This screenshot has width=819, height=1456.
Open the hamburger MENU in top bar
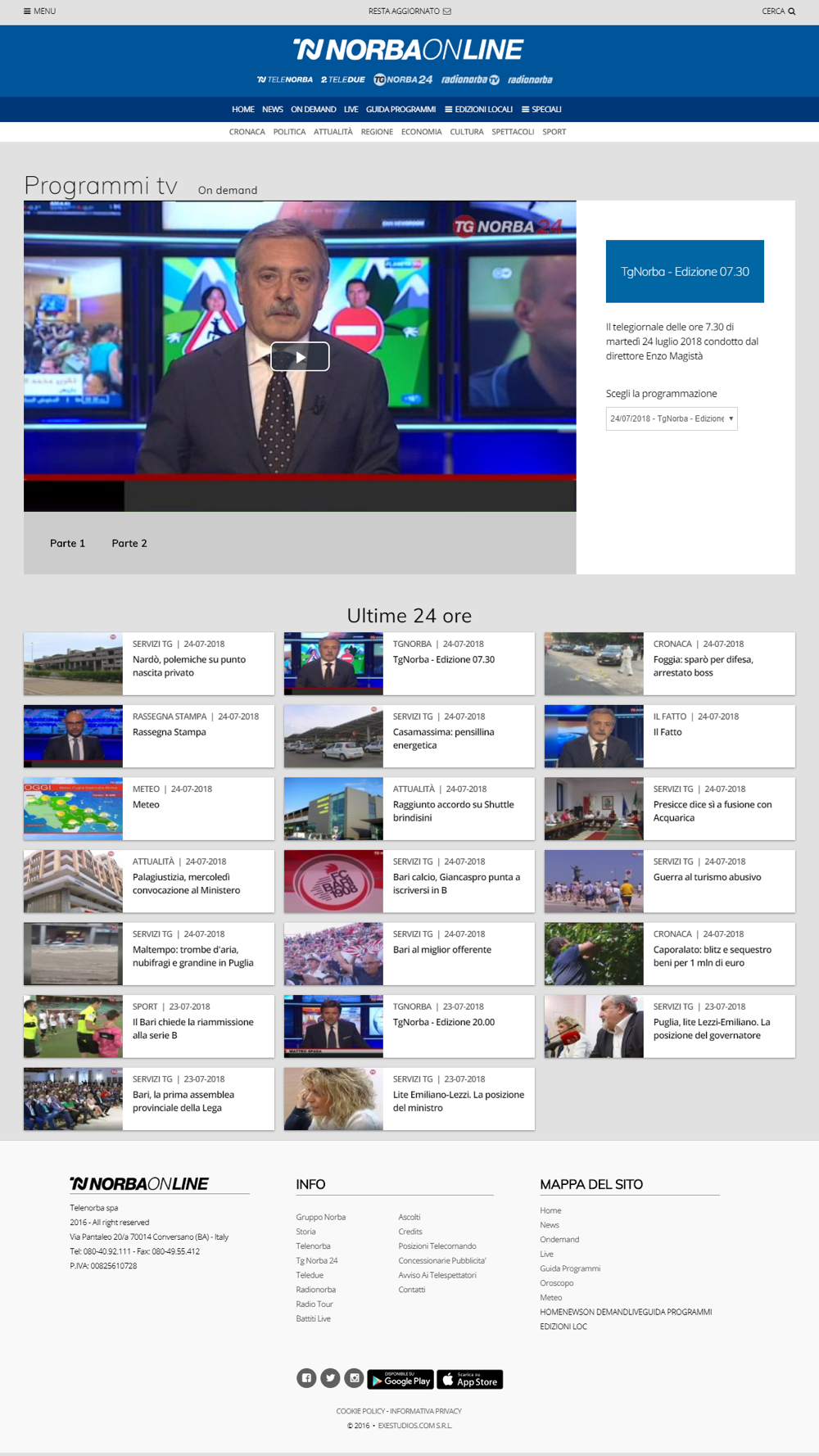pos(39,11)
